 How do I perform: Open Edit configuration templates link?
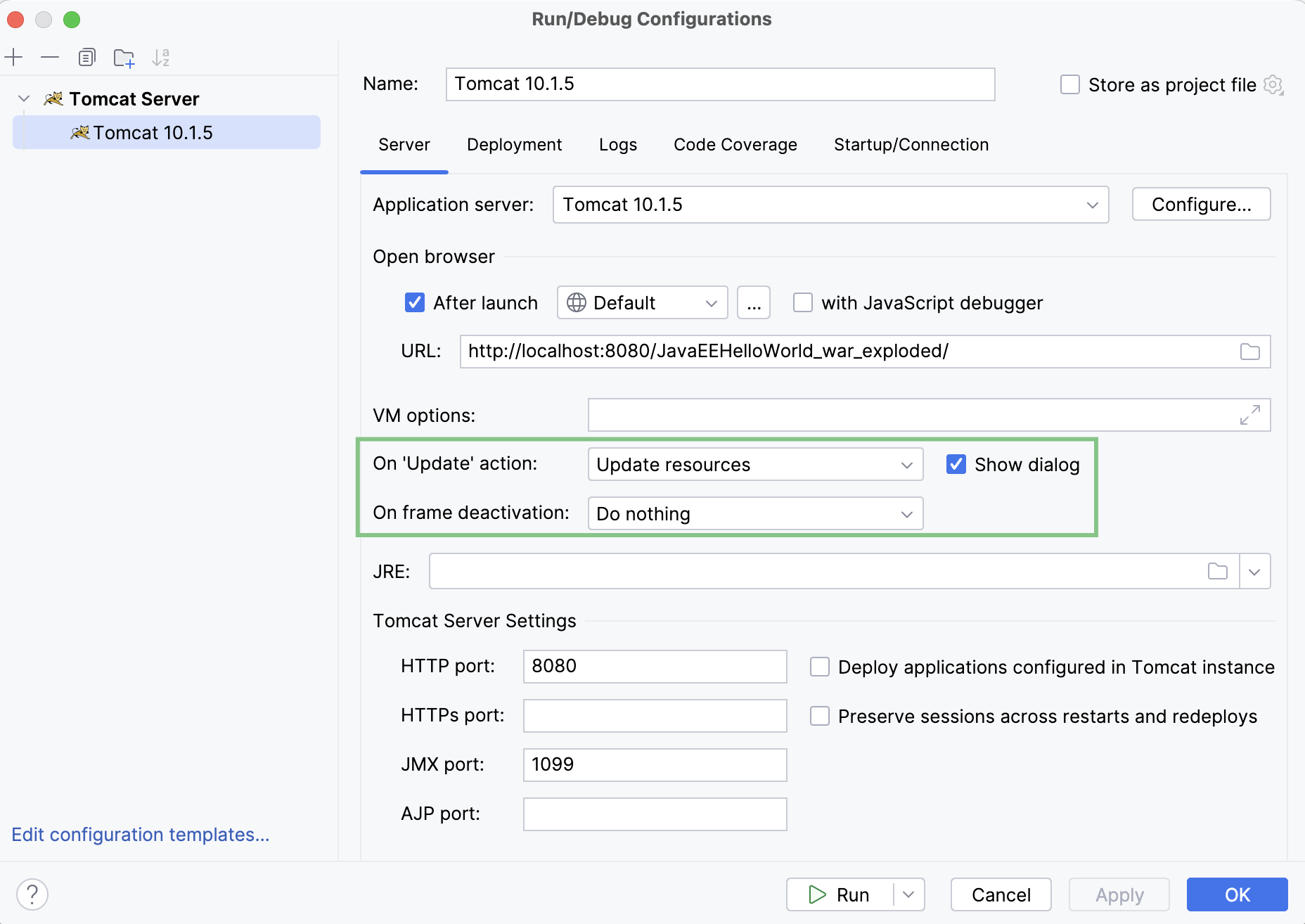141,835
